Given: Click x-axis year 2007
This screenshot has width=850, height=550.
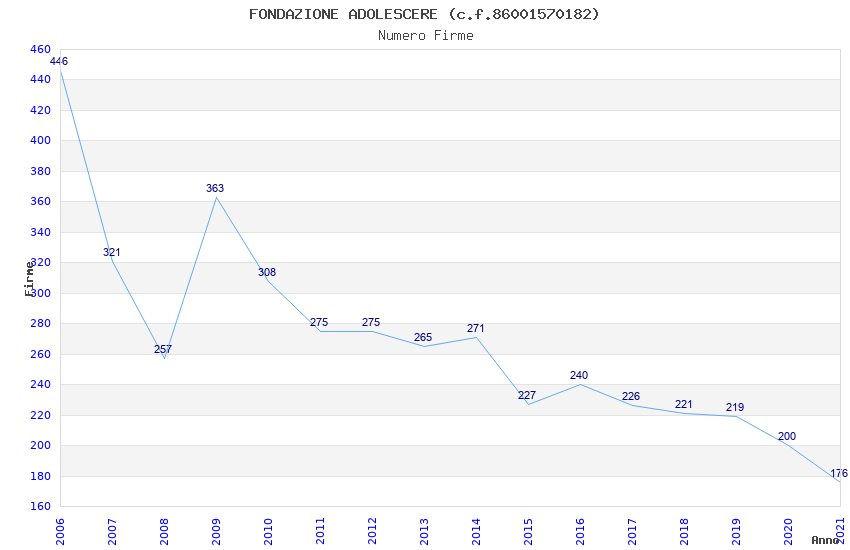Looking at the screenshot, I should pyautogui.click(x=112, y=531).
